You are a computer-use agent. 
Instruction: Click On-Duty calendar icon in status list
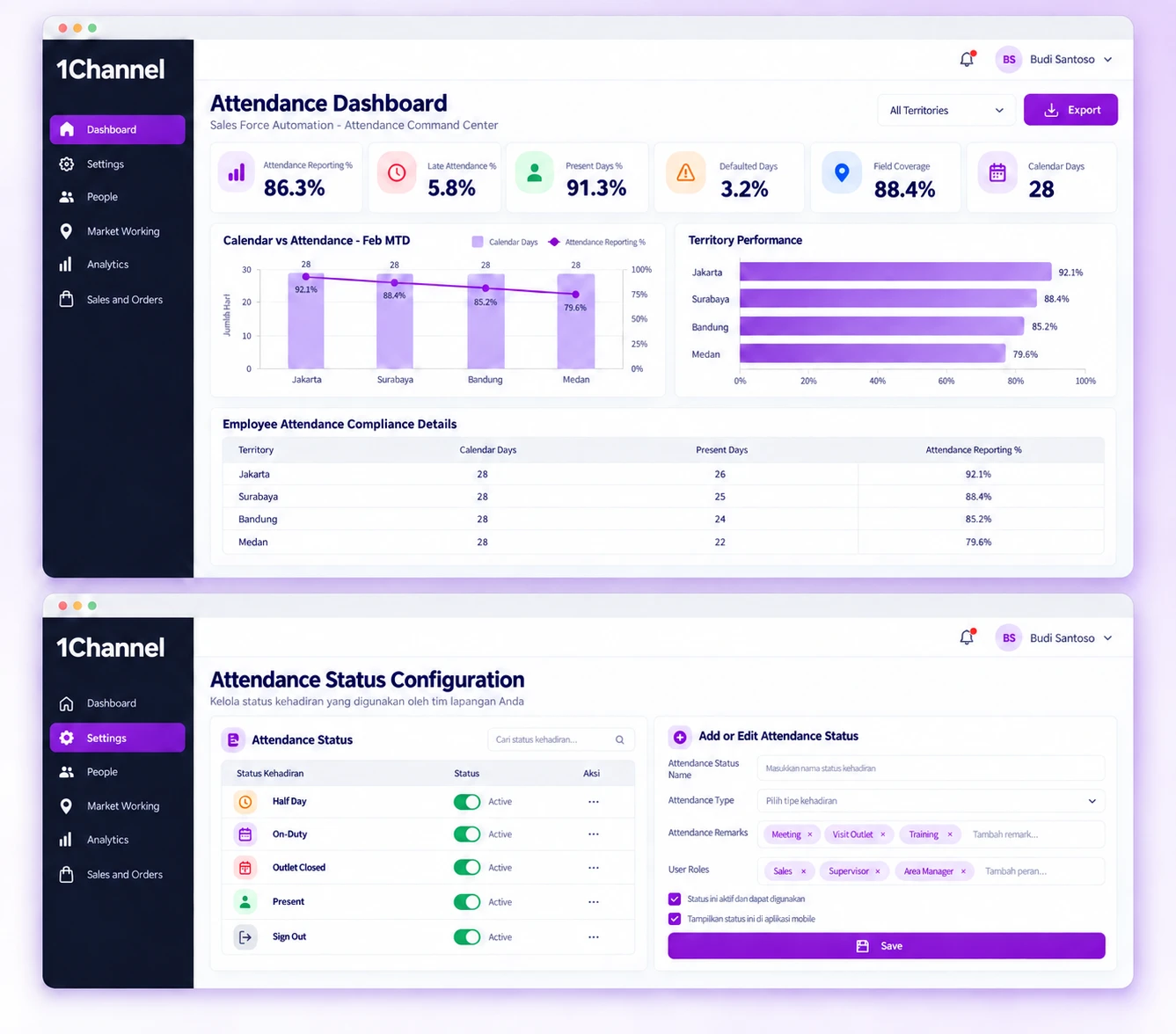245,834
